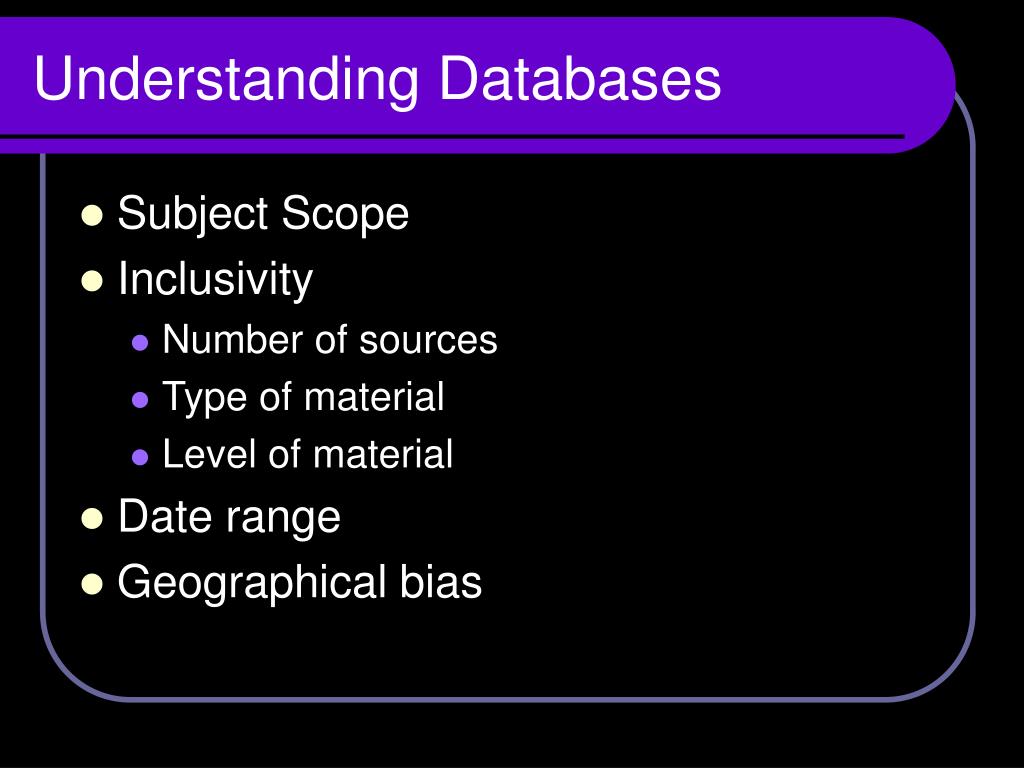The width and height of the screenshot is (1024, 768).
Task: Select the Number of sources sub-item text
Action: pos(330,340)
